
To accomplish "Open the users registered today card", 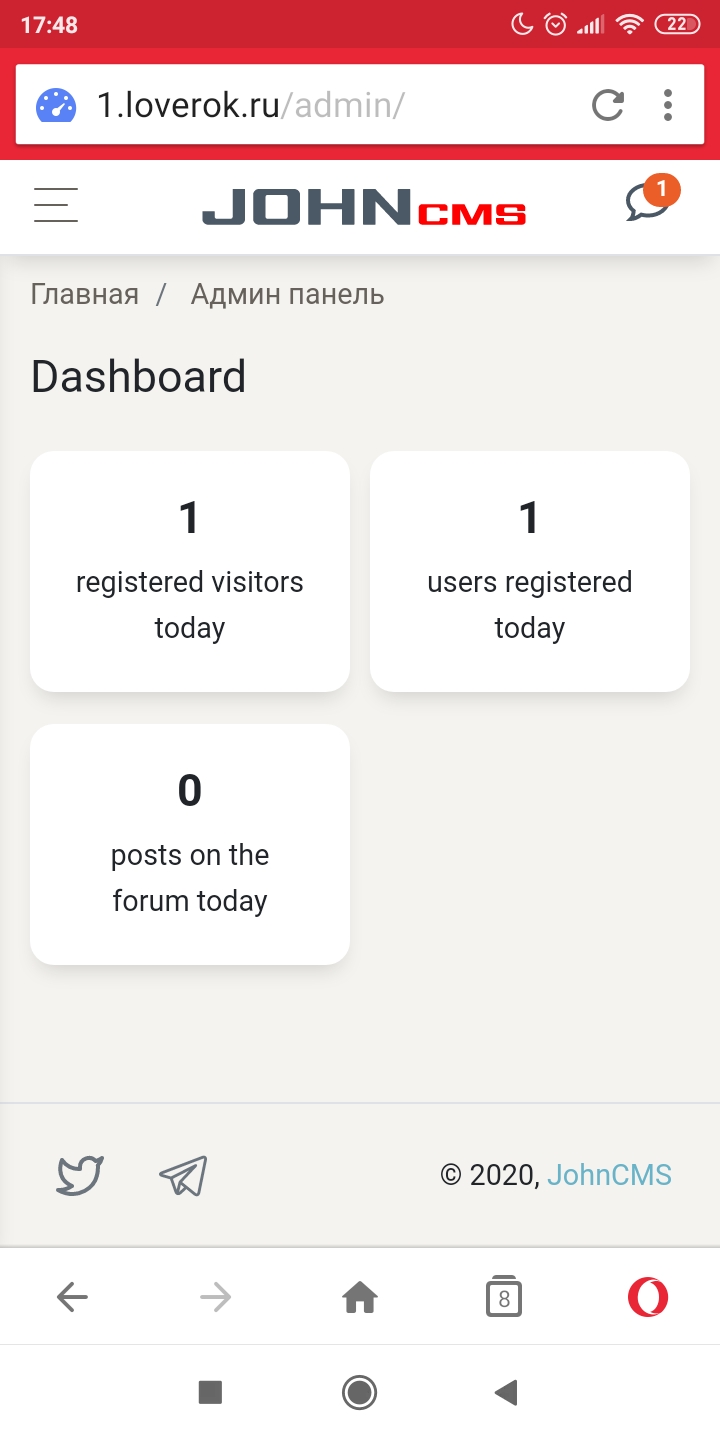I will click(x=530, y=571).
